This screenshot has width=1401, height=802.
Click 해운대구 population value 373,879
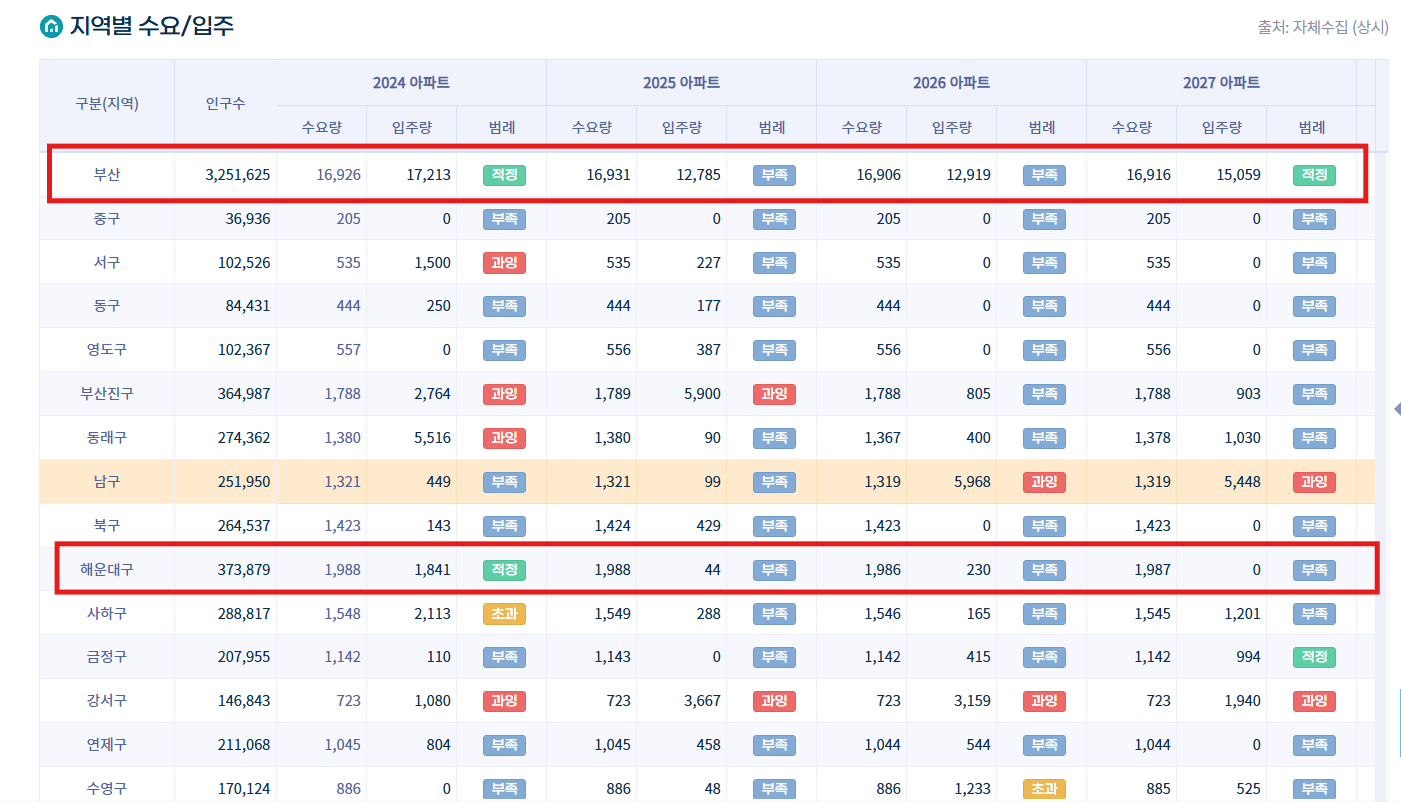tap(244, 570)
